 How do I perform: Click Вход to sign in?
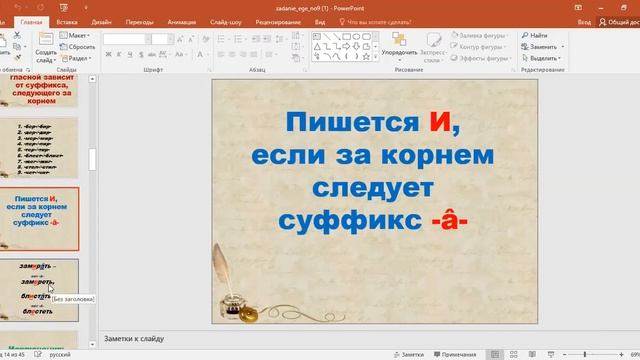click(x=584, y=22)
